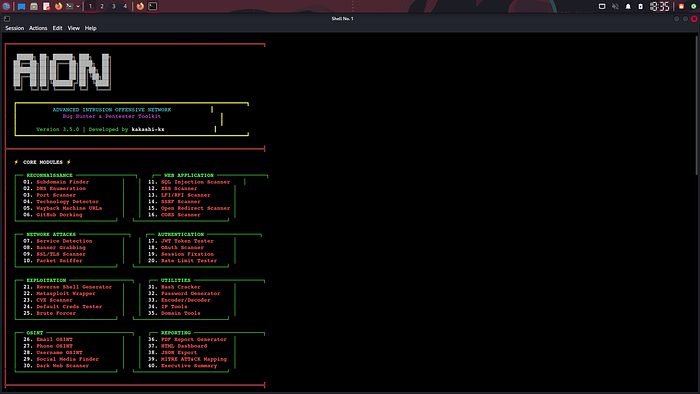This screenshot has height=394, width=700.
Task: Click the 'Executive Summary' entry
Action: pos(188,365)
